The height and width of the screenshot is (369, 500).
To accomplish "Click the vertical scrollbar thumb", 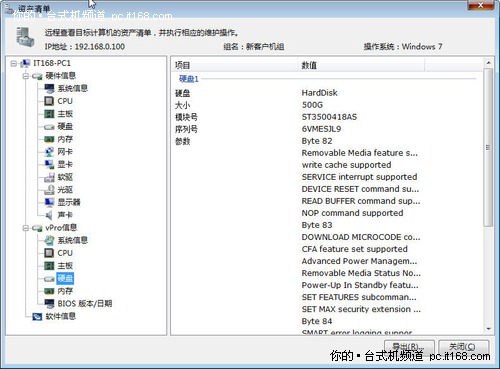I will 488,148.
